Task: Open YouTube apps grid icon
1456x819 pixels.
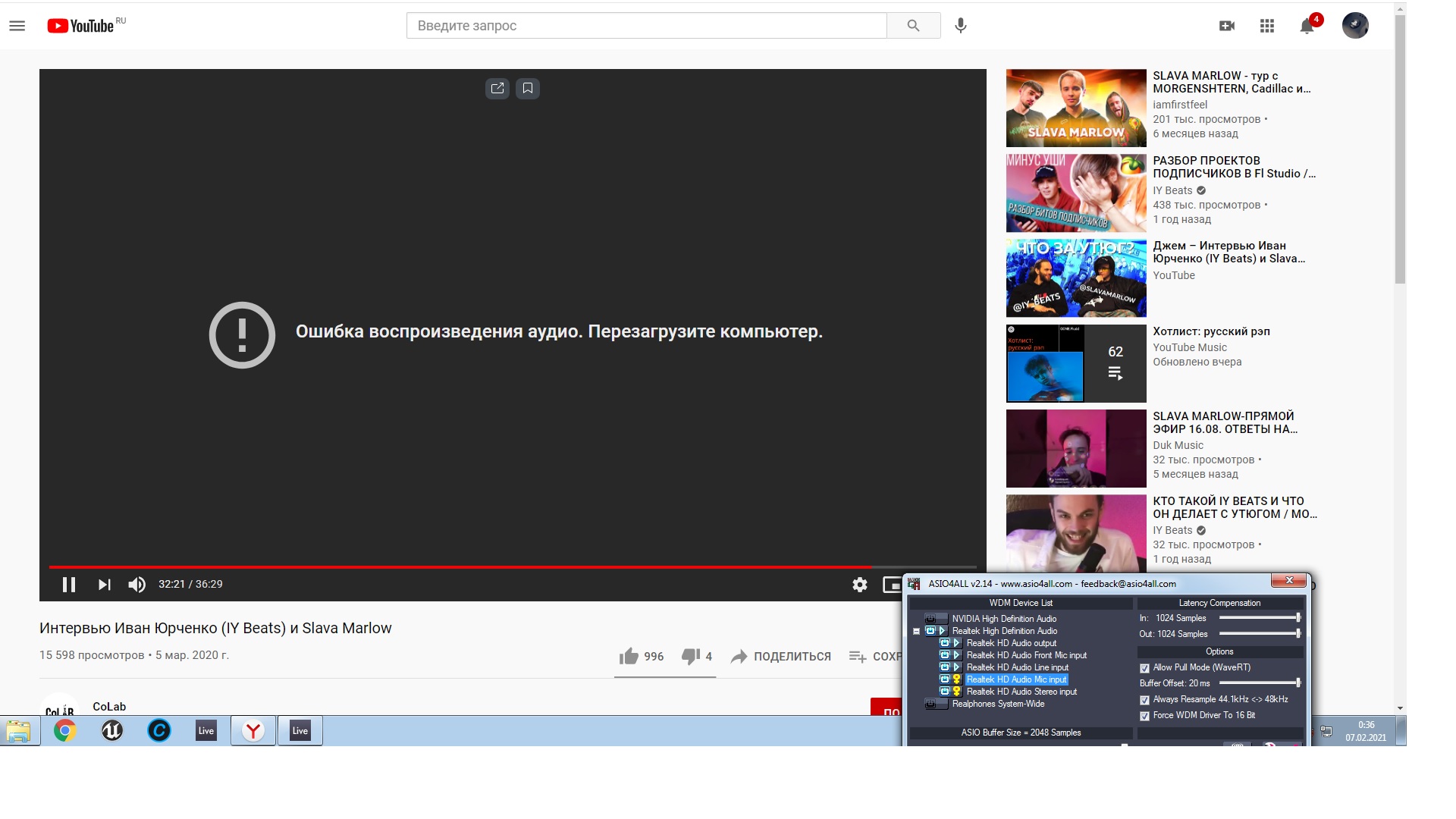Action: [1267, 26]
